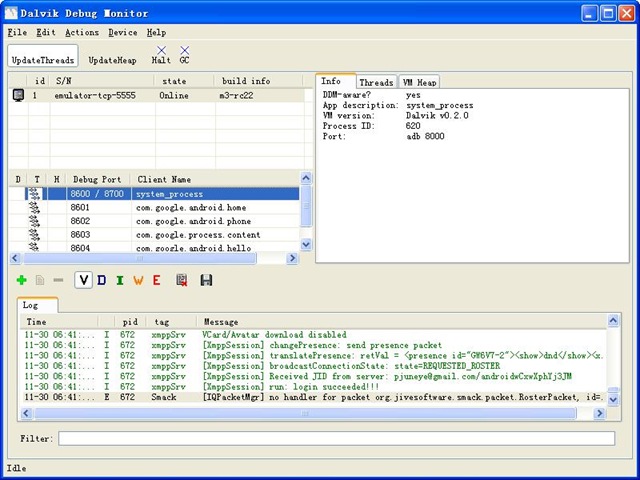Select VCard/Avatar download disabled log entry
The width and height of the screenshot is (640, 480).
coord(313,335)
